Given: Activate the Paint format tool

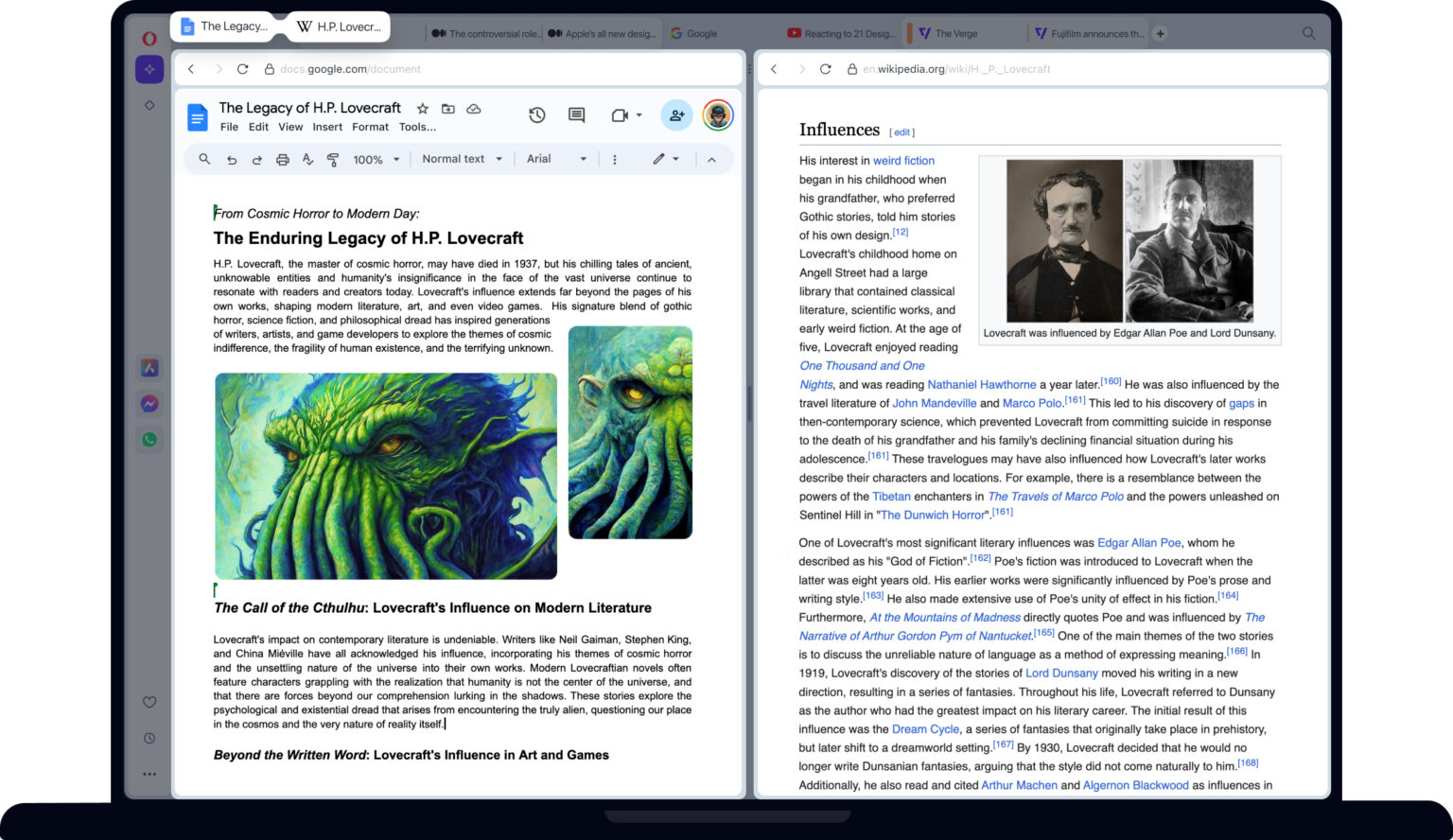Looking at the screenshot, I should tap(333, 159).
